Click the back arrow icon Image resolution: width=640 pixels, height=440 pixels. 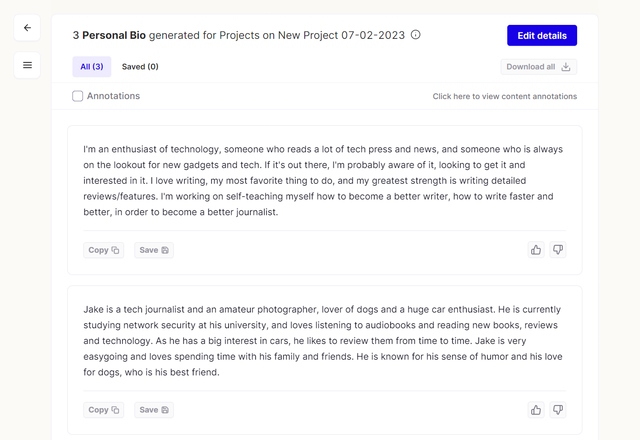27,28
